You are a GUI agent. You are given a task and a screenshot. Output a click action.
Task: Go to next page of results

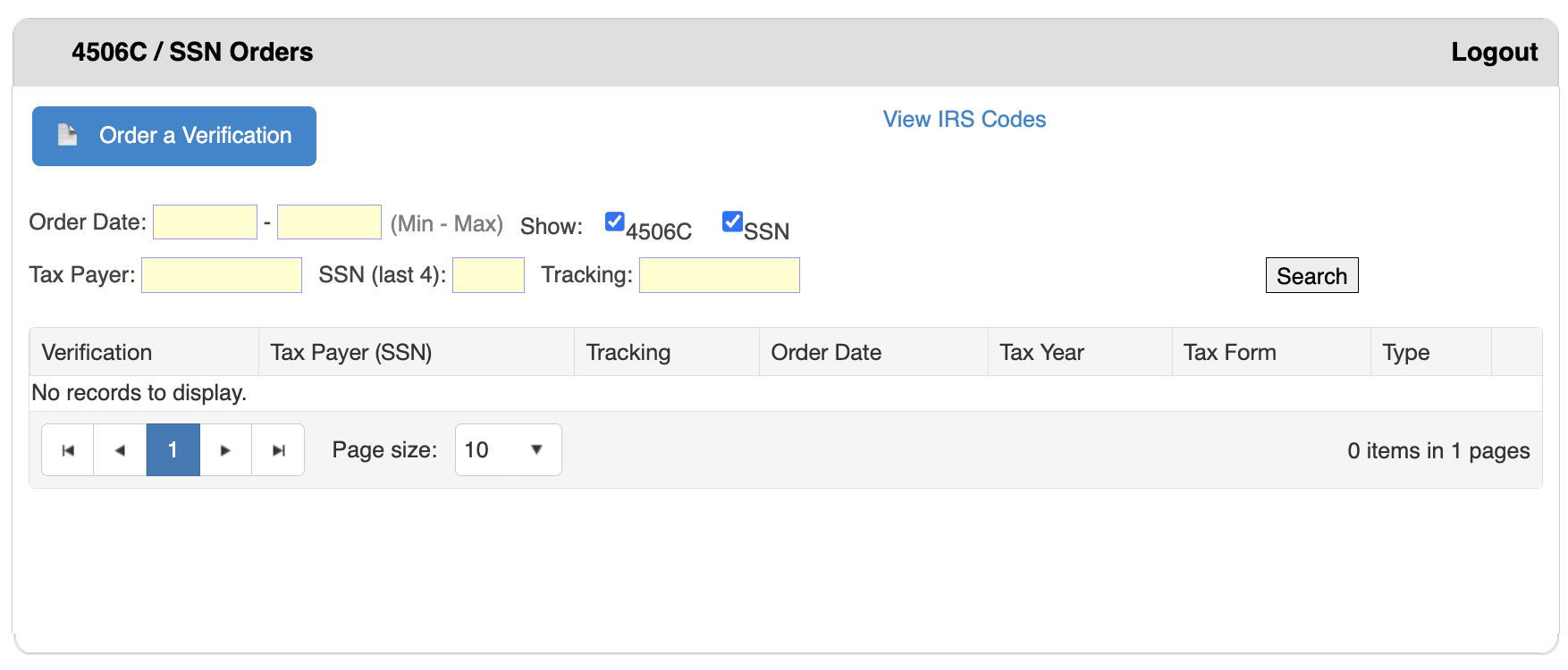pos(225,450)
